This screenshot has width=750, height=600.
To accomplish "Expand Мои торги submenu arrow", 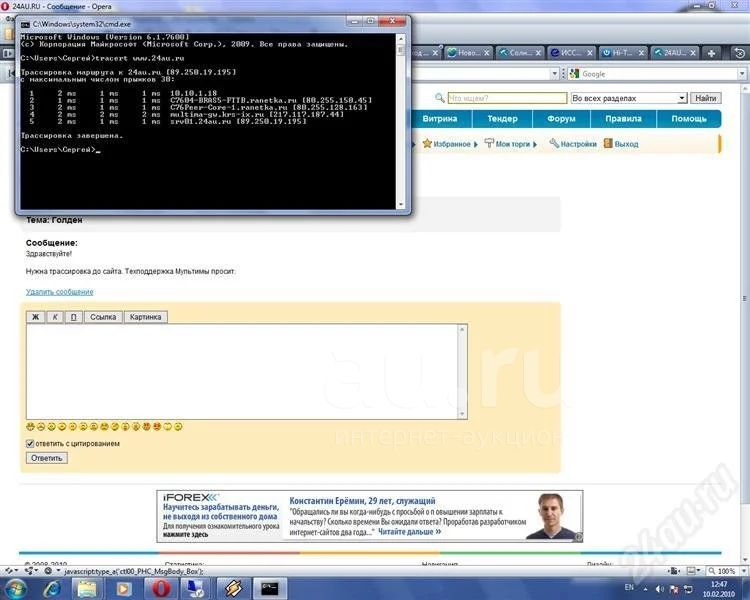I will click(535, 144).
